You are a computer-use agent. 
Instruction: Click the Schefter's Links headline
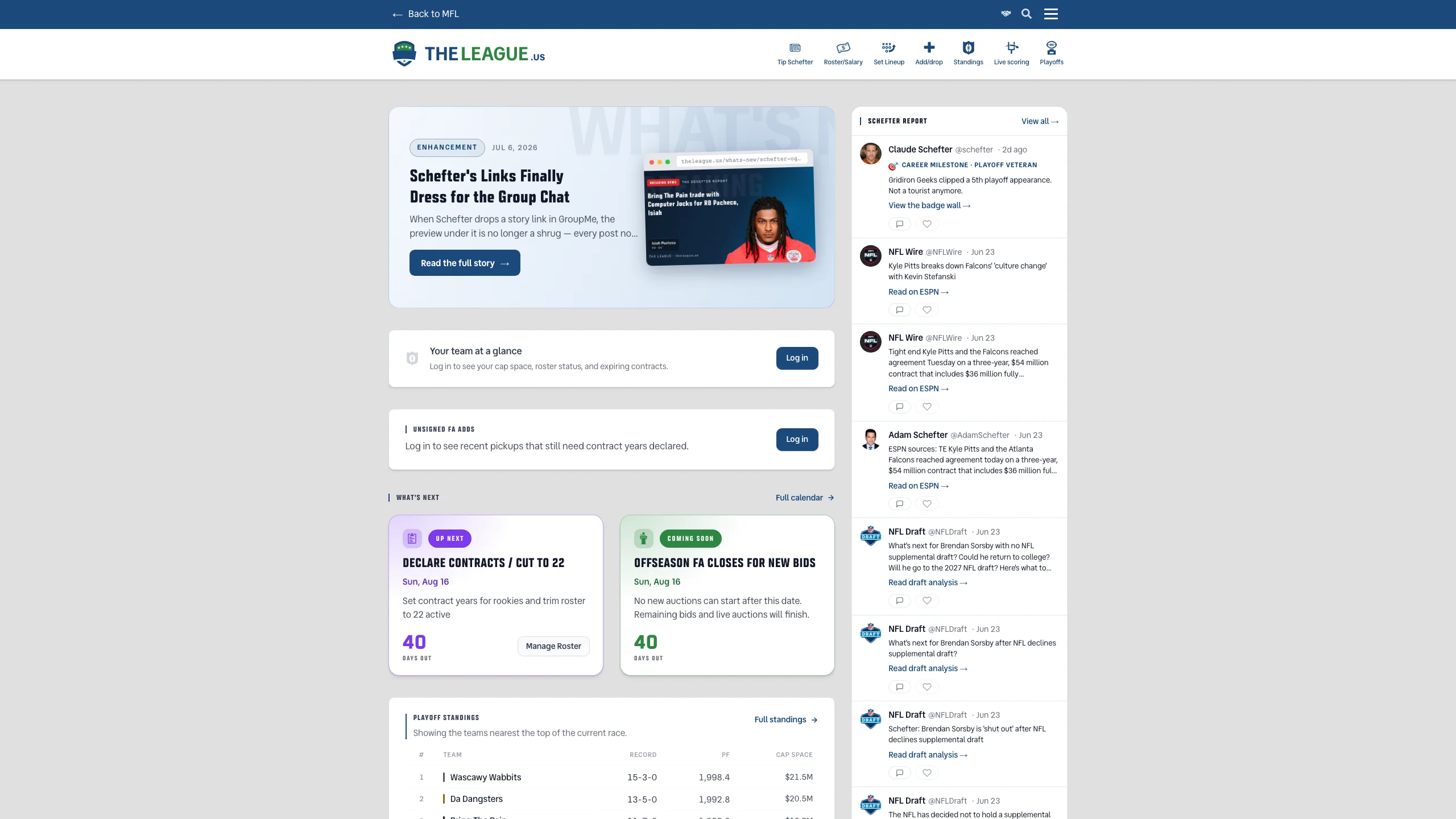[489, 186]
